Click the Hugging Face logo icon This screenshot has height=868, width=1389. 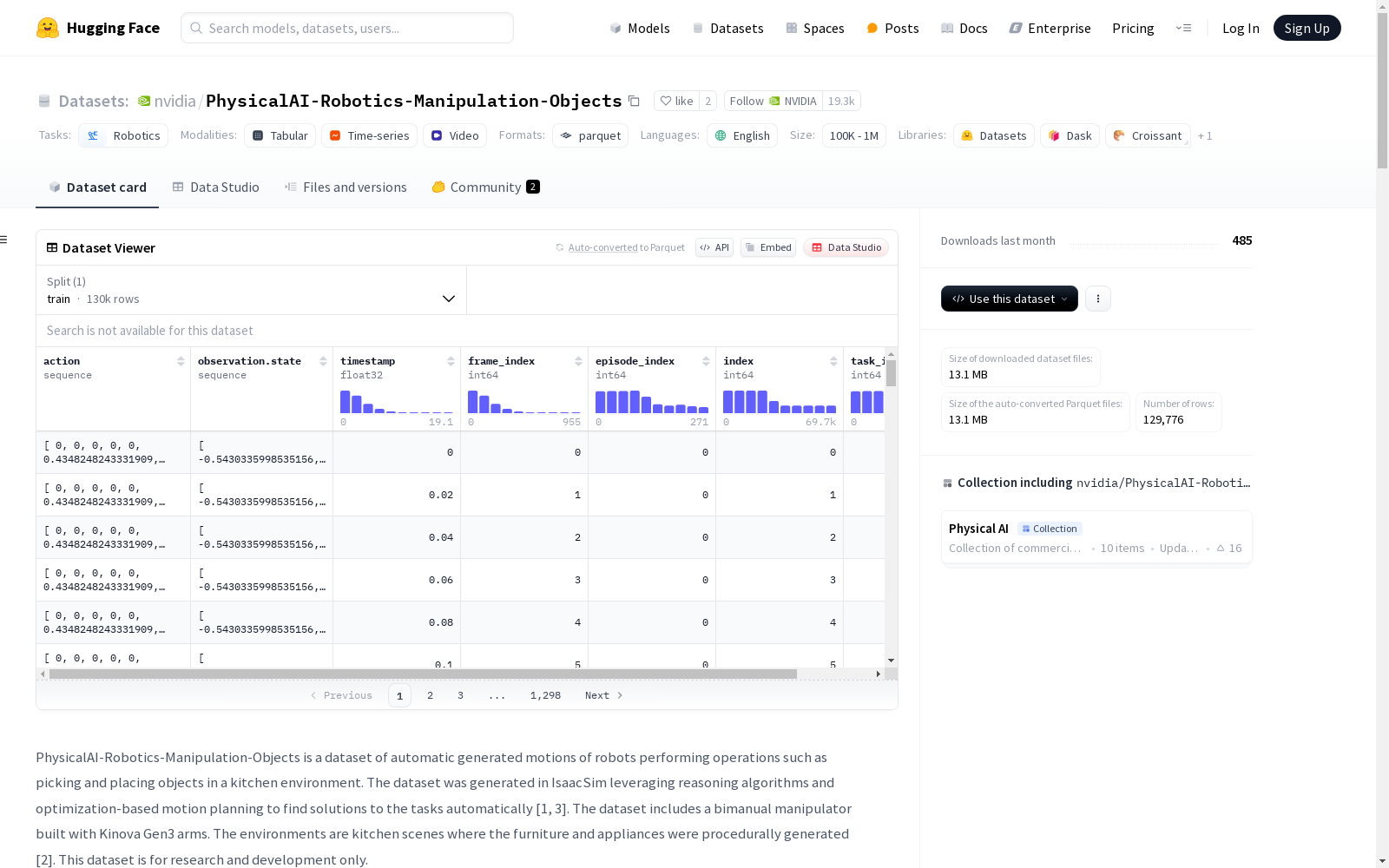click(48, 28)
